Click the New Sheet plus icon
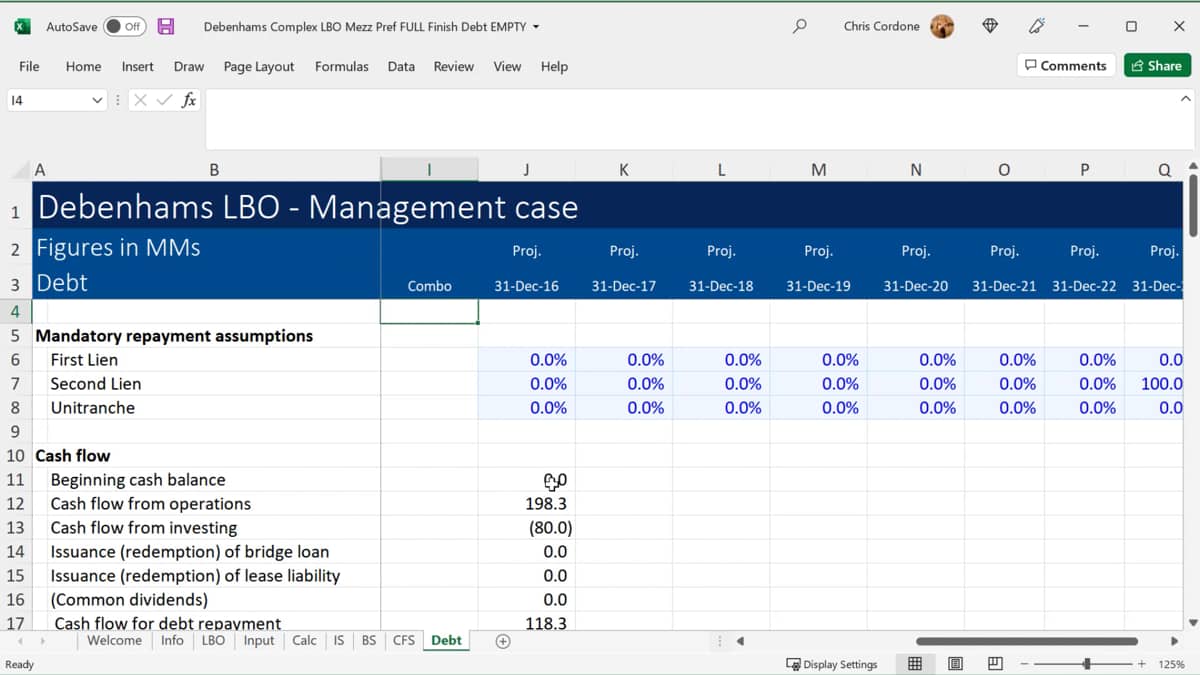Image resolution: width=1200 pixels, height=675 pixels. pyautogui.click(x=503, y=641)
